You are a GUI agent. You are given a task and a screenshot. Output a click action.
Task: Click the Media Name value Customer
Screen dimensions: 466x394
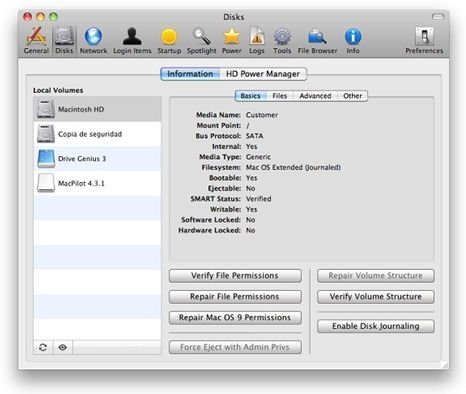coord(262,115)
